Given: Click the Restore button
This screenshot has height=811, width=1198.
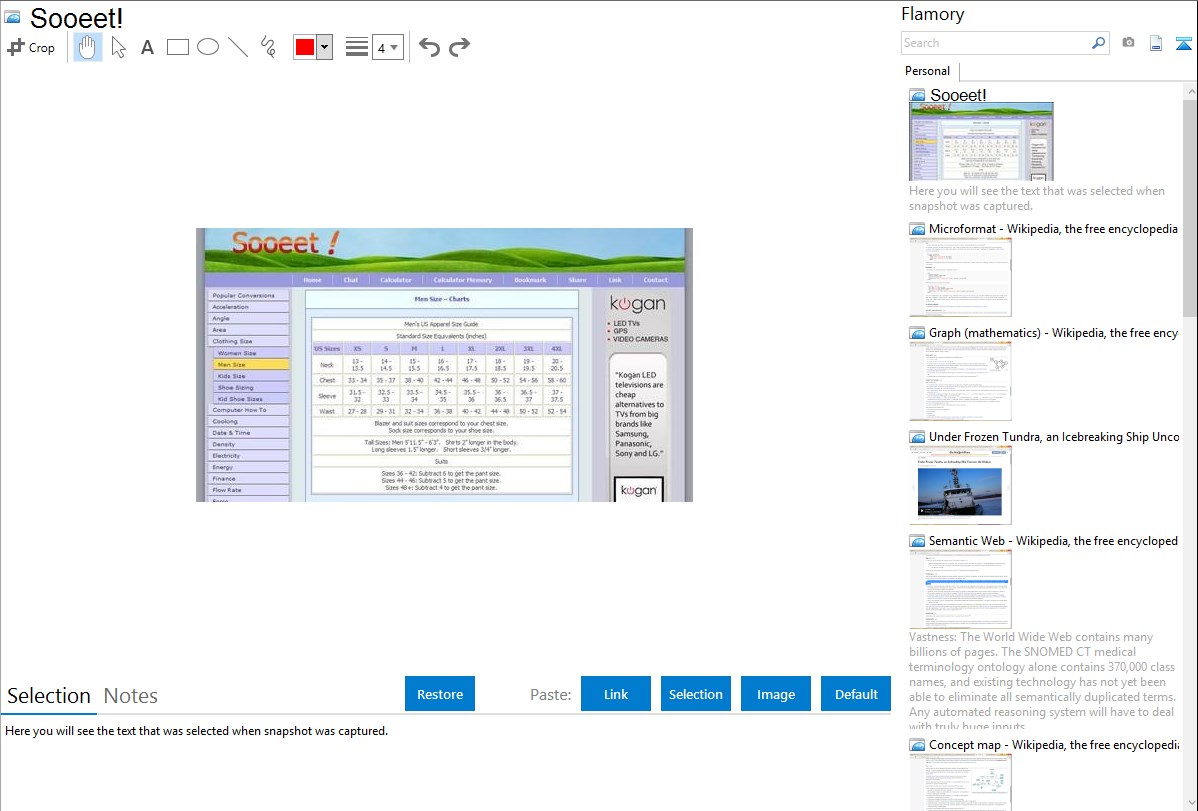Looking at the screenshot, I should click(440, 694).
